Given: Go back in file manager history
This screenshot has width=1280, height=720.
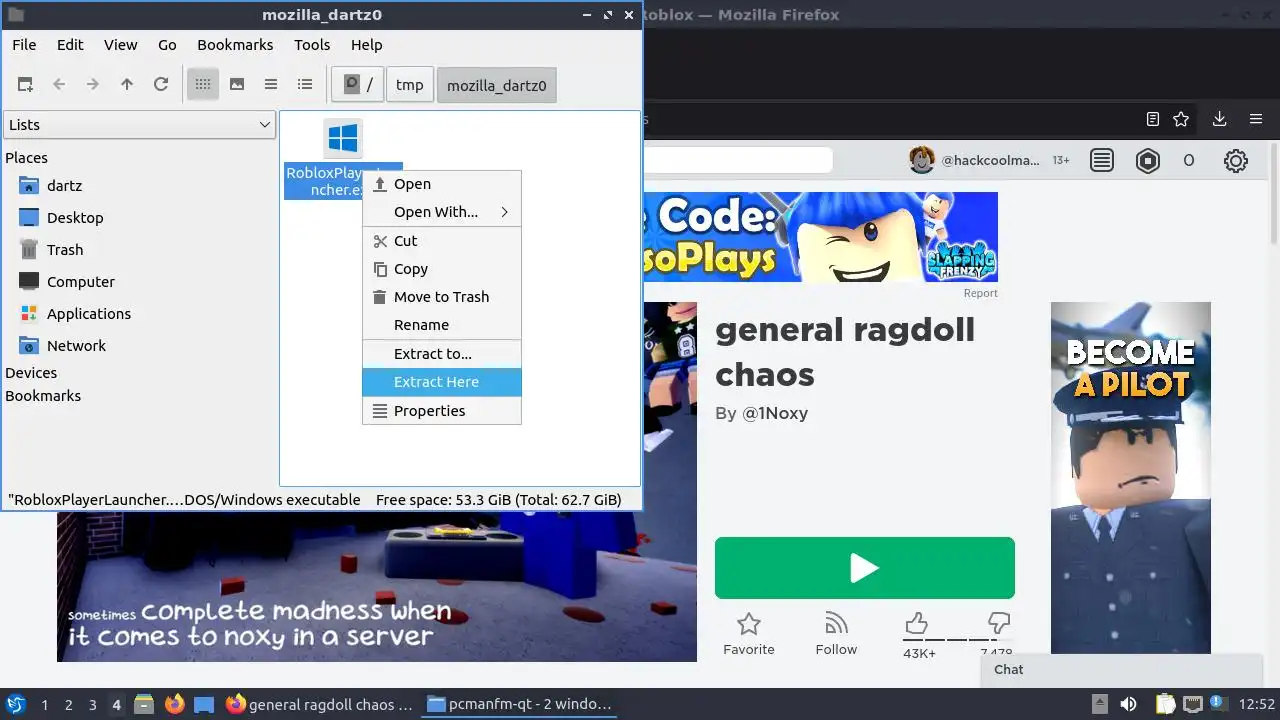Looking at the screenshot, I should 59,85.
